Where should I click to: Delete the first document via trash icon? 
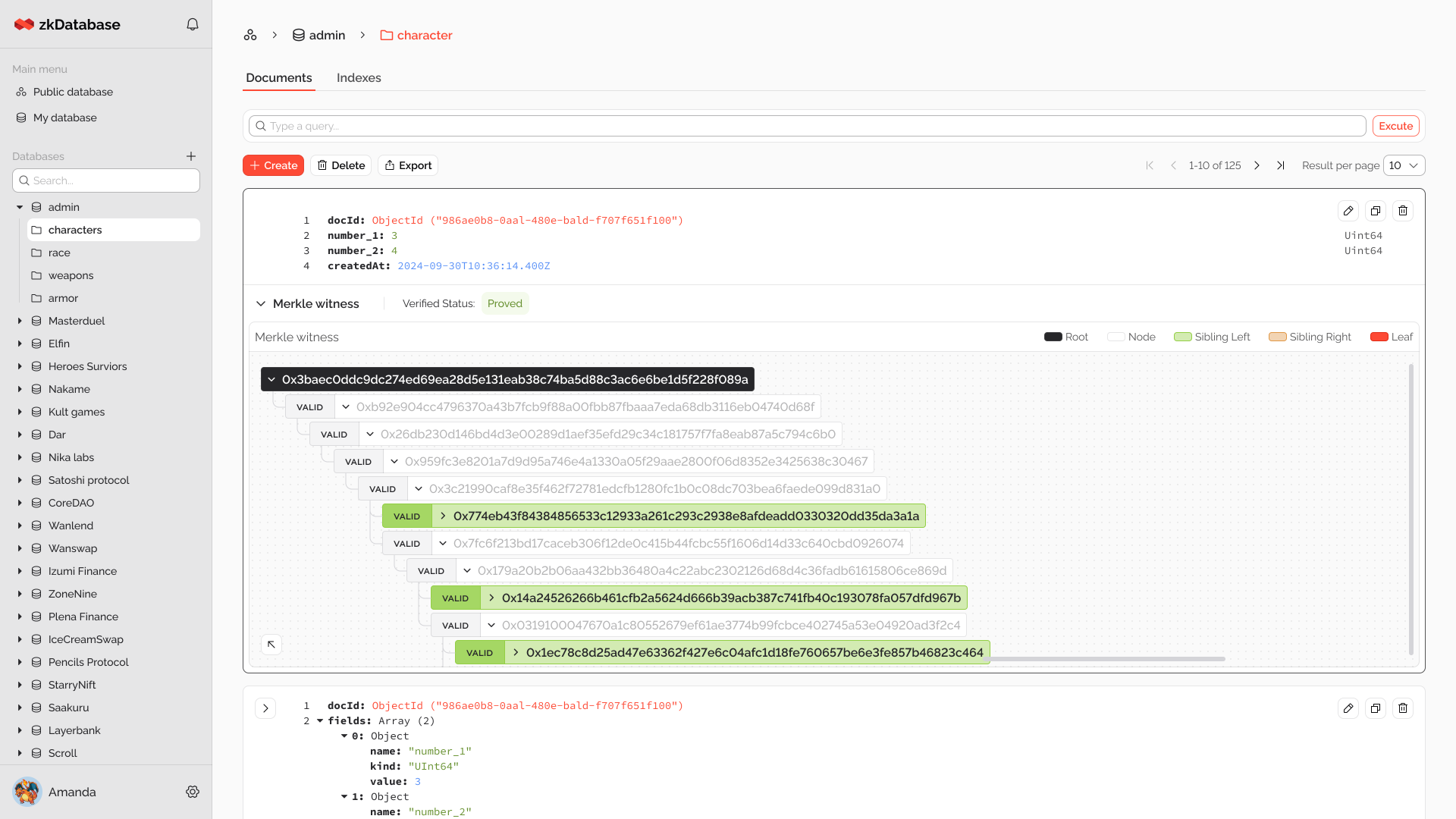(1403, 211)
